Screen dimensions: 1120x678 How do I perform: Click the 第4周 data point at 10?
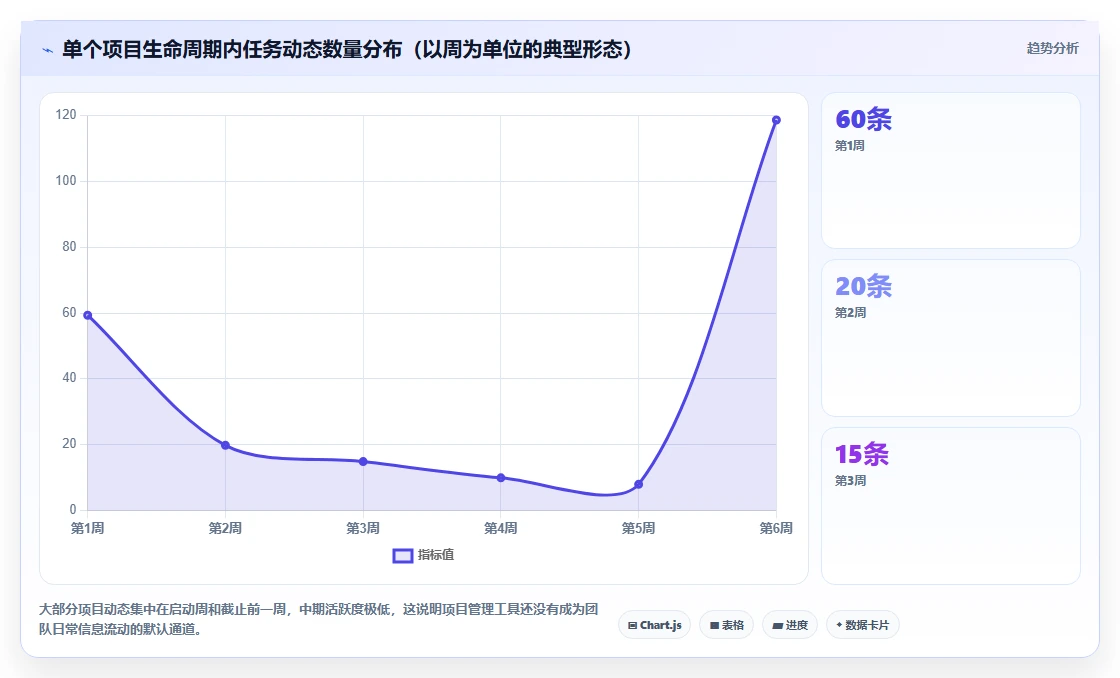501,478
